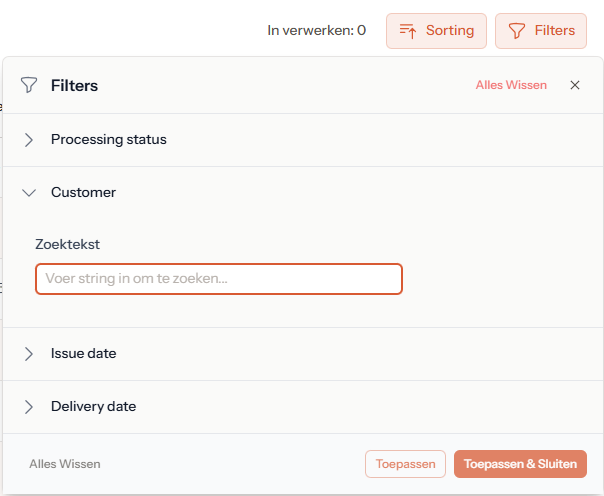
Task: Click the grey Alles Wissen in the panel footer
Action: tap(65, 464)
